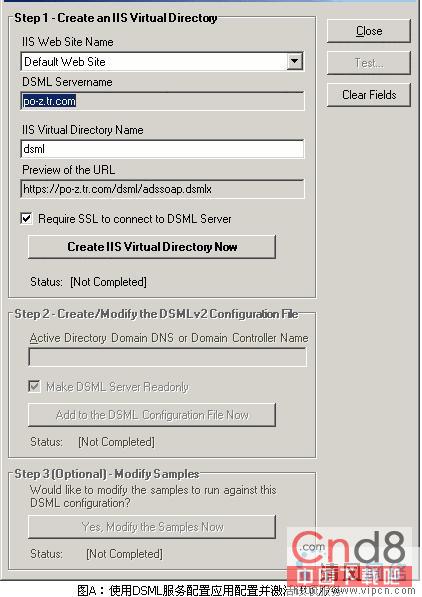Click the Step 2 status Not Completed text
Viewport: 422px width, 597px height.
click(x=117, y=442)
